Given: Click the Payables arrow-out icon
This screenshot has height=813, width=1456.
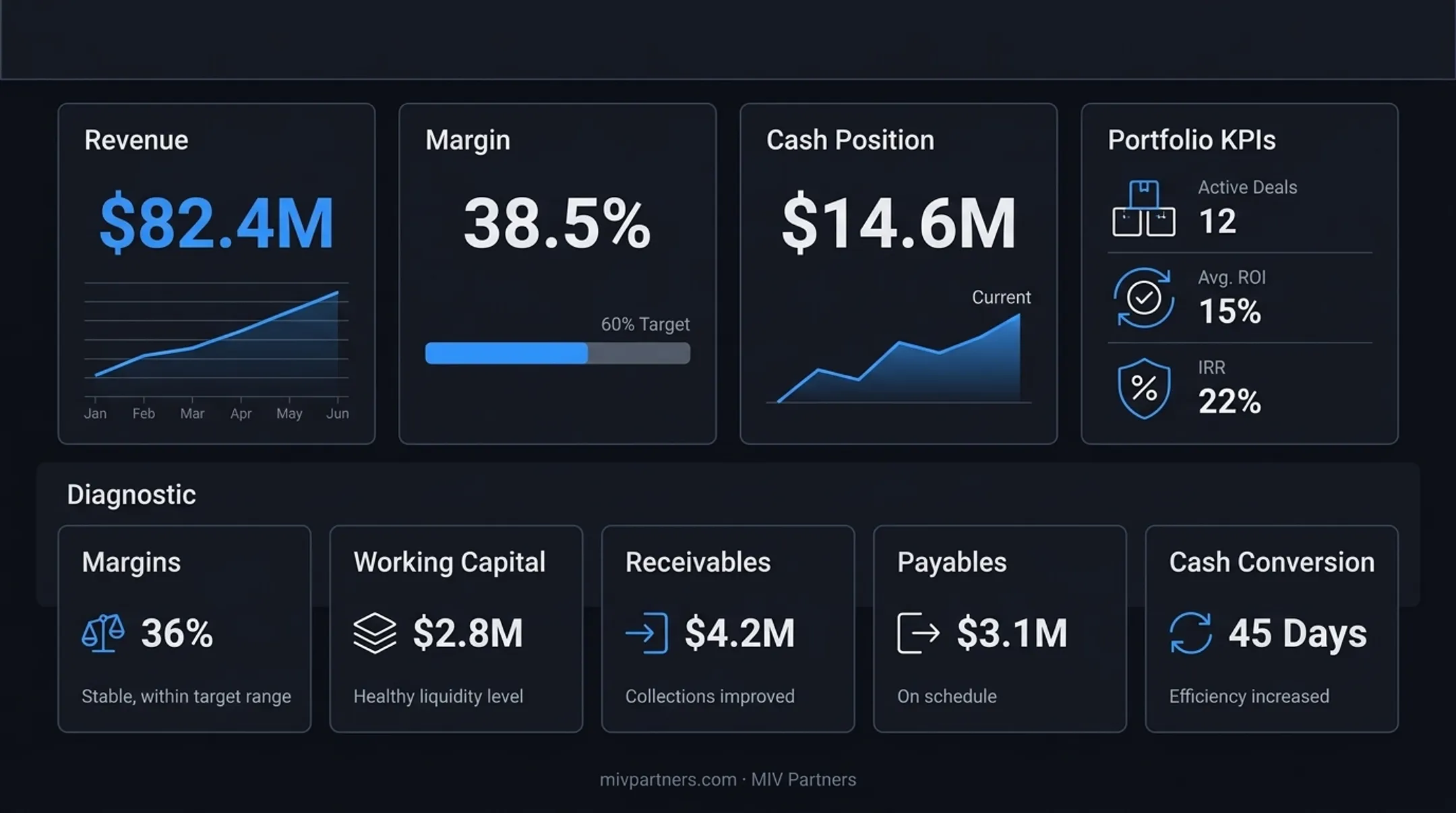Looking at the screenshot, I should point(918,633).
